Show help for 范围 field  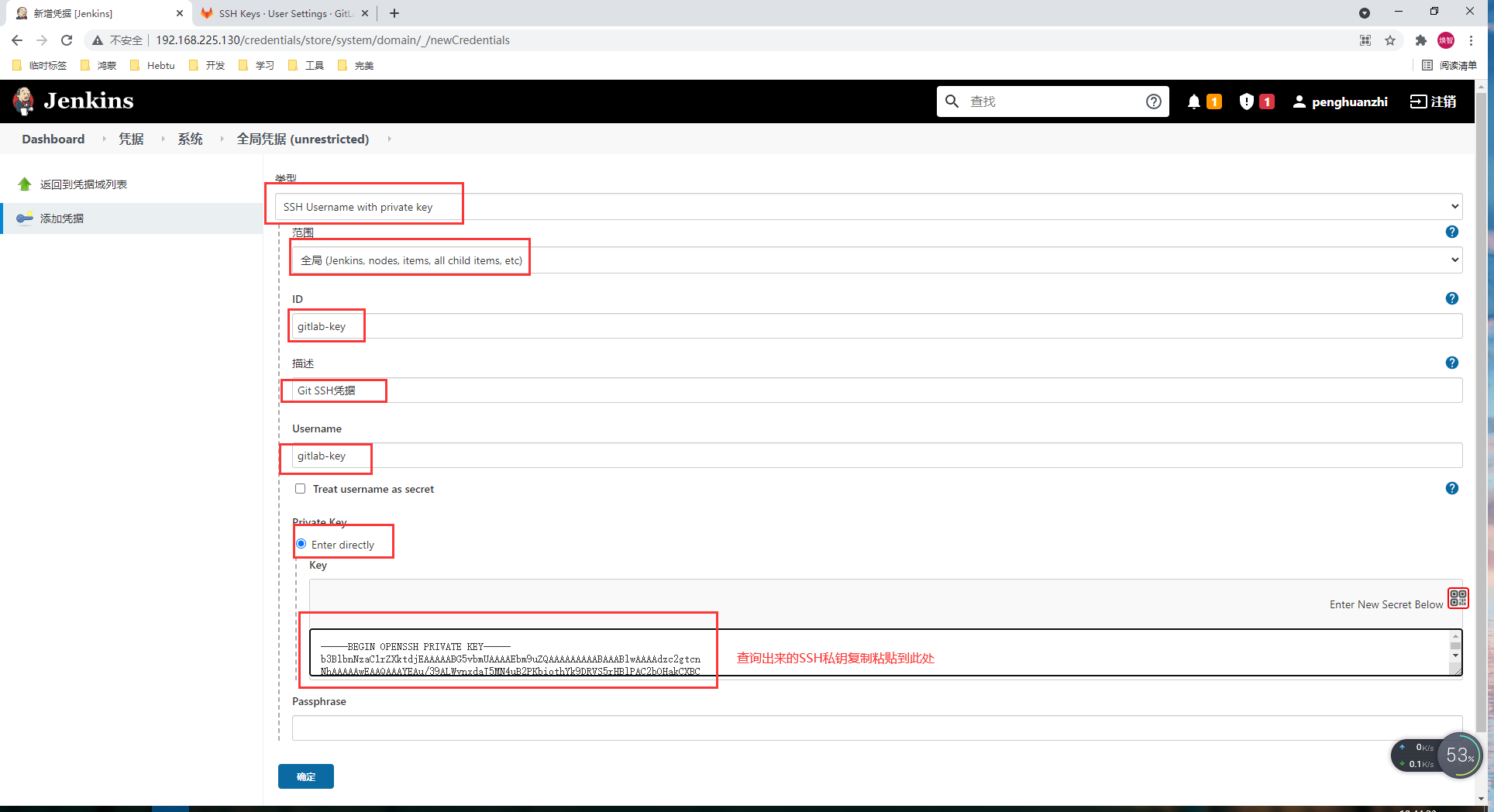(x=1452, y=232)
